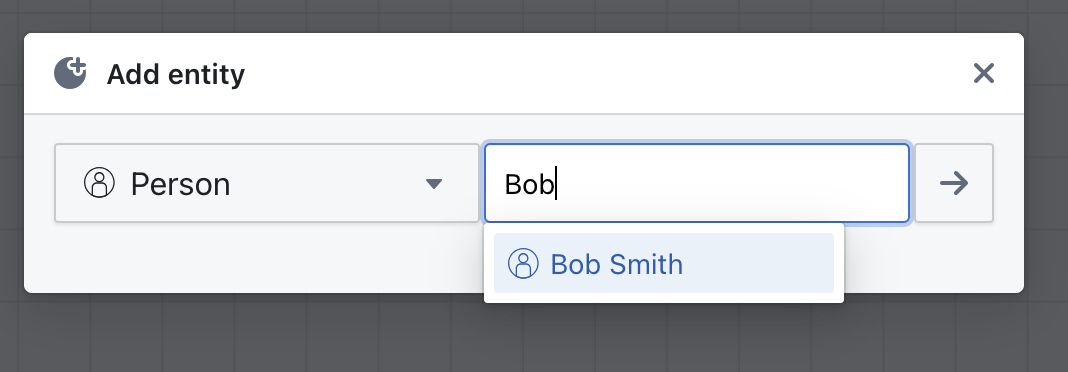Select the Person entity type dropdown
This screenshot has width=1068, height=372.
267,183
